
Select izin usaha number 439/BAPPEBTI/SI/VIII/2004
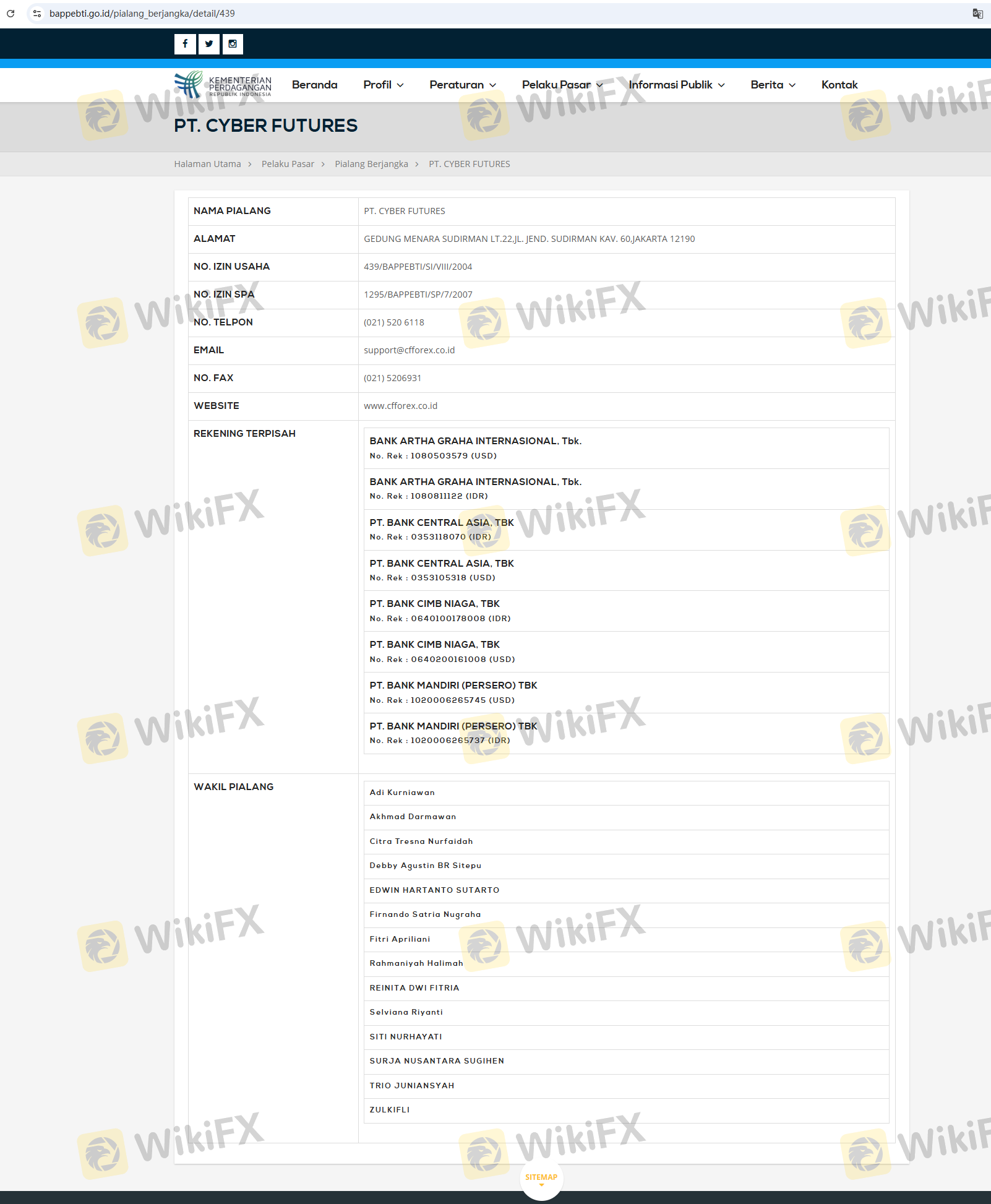418,267
